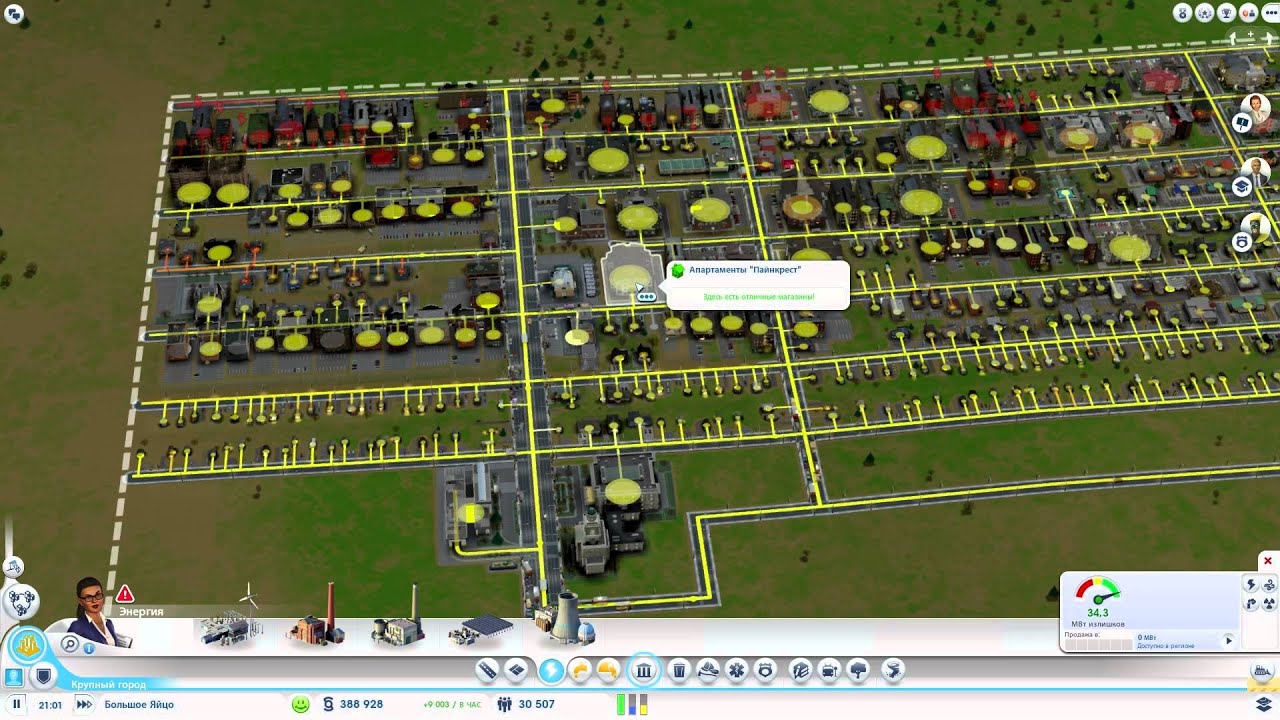Viewport: 1280px width, 720px height.
Task: Click the rotate camera right arrow
Action: [1269, 38]
